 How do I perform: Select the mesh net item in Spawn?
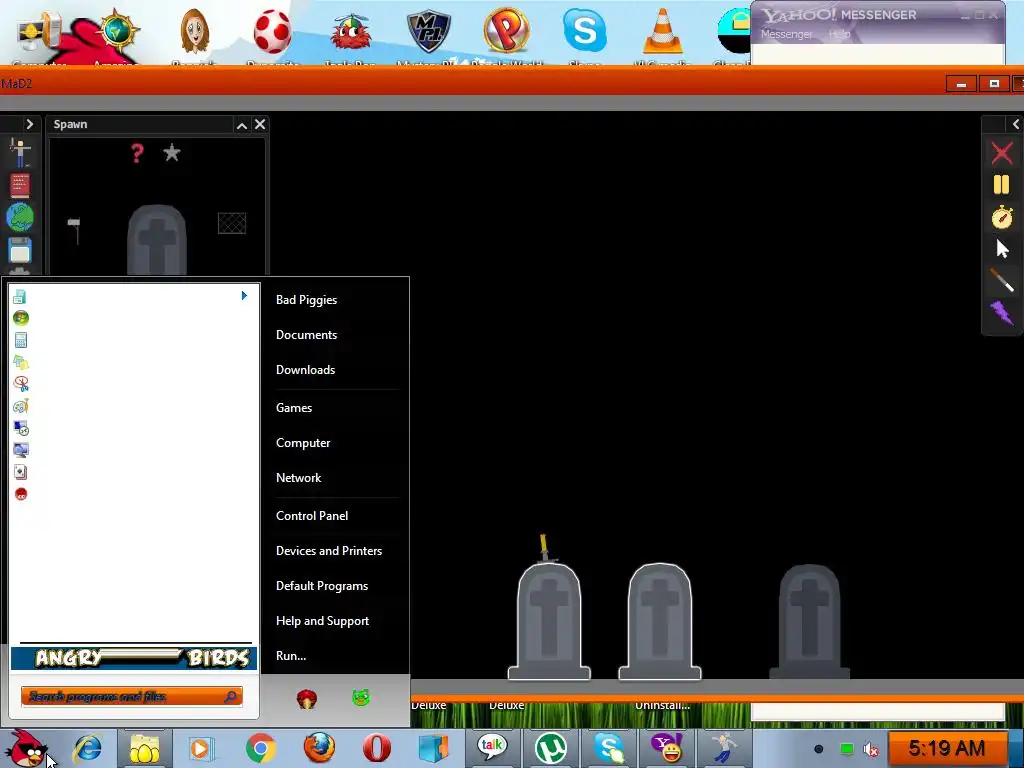click(x=232, y=223)
